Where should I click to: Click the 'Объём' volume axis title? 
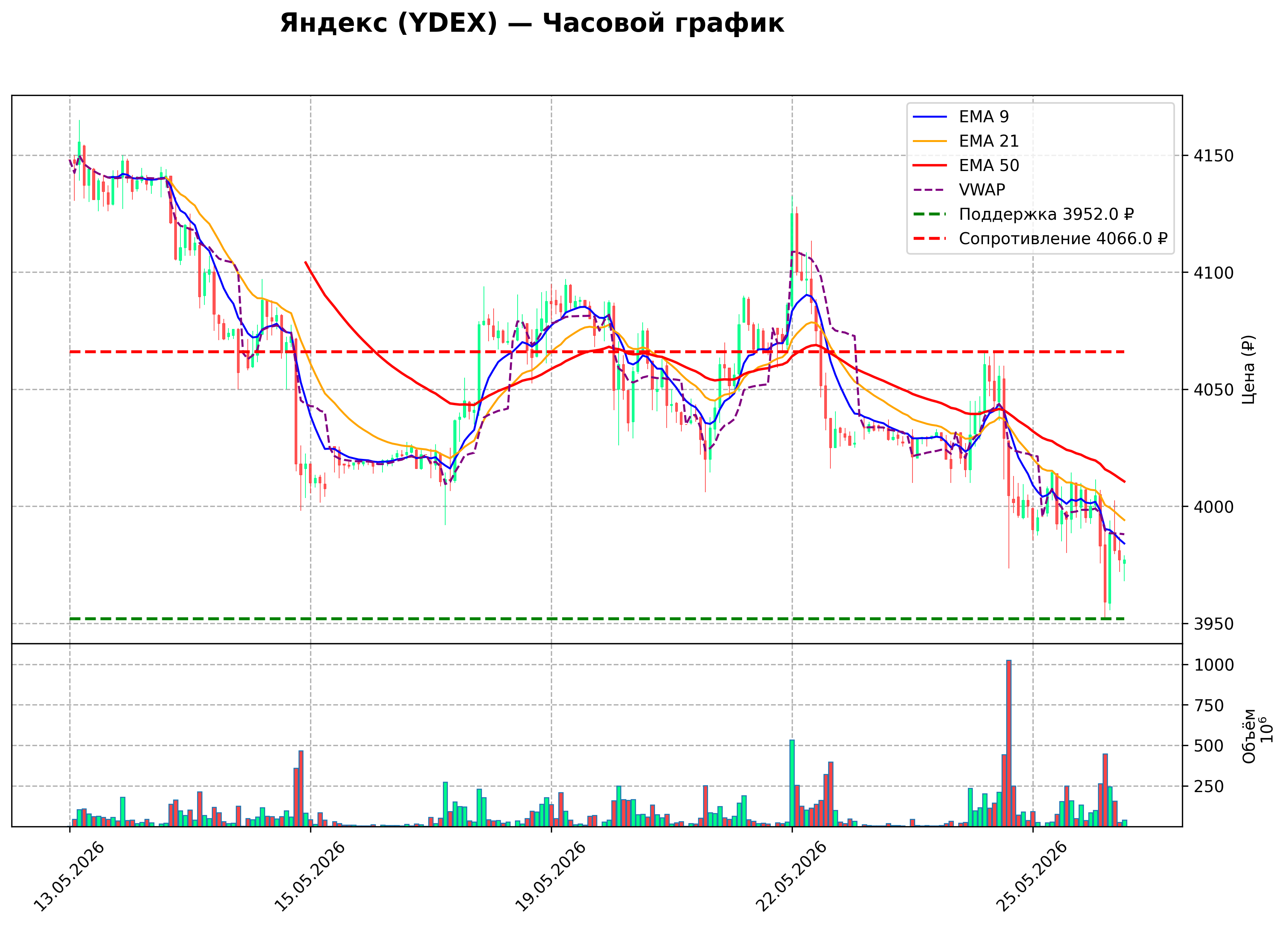click(x=1249, y=736)
